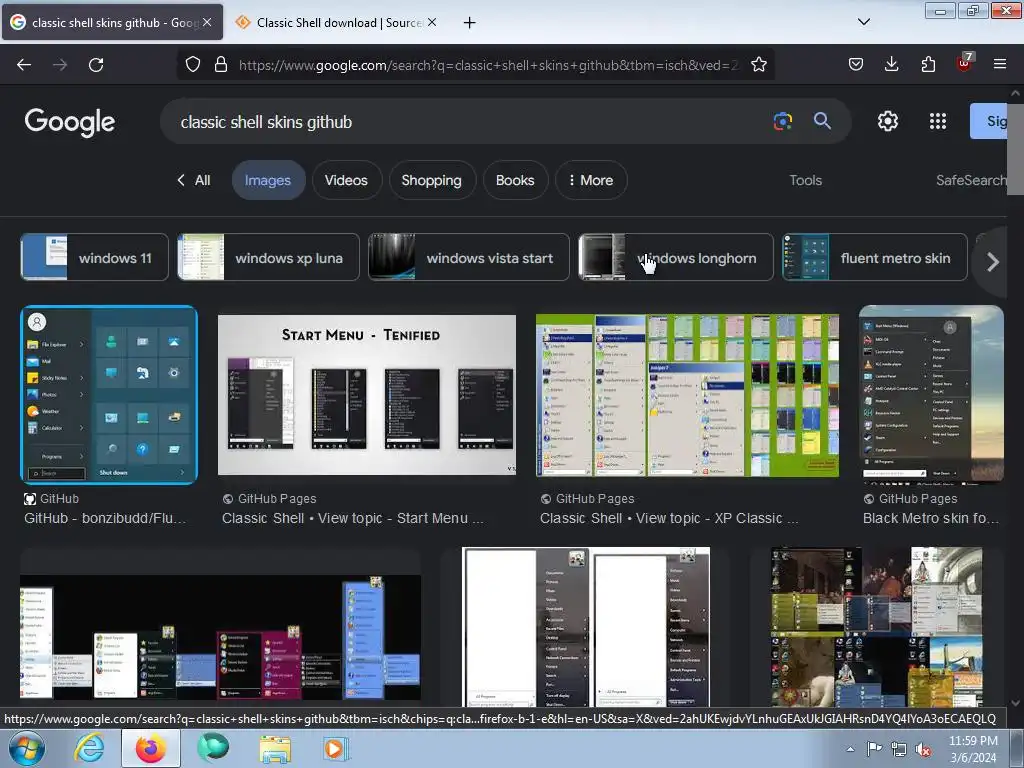Open the Start Menu Tenified image
The height and width of the screenshot is (768, 1024).
click(x=366, y=395)
